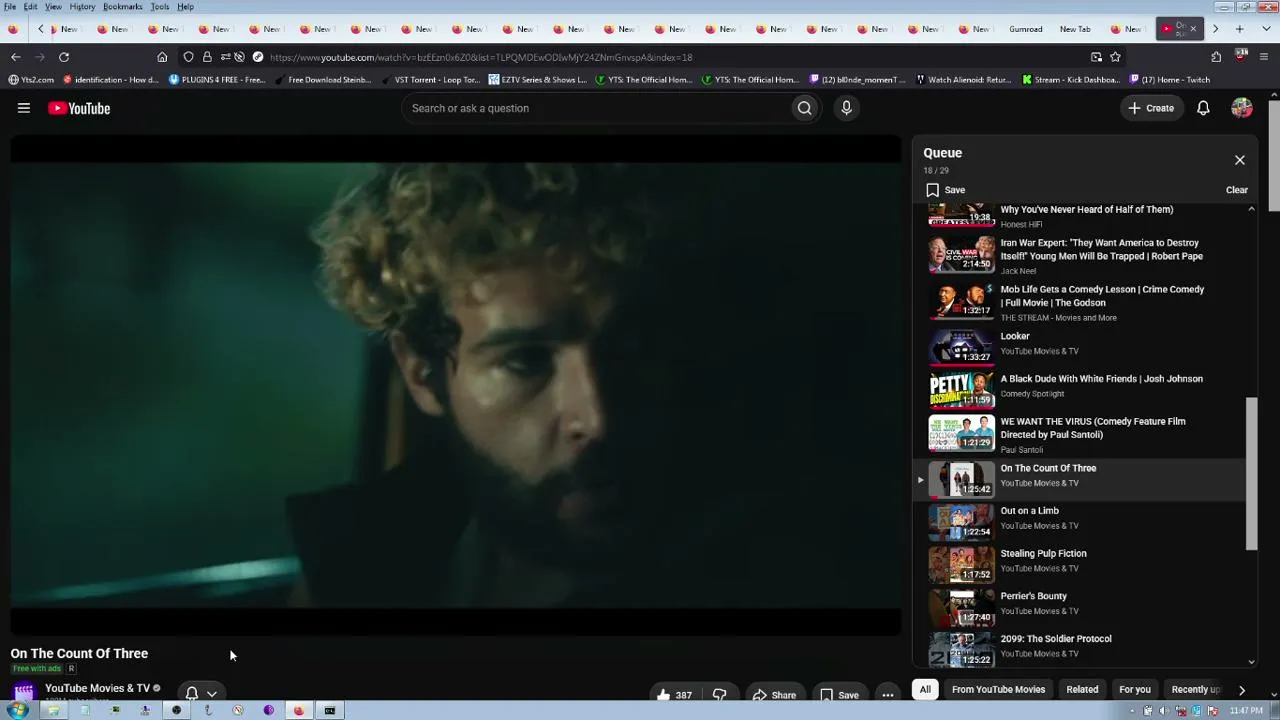The image size is (1280, 720).
Task: Select the All filter chip
Action: point(925,689)
